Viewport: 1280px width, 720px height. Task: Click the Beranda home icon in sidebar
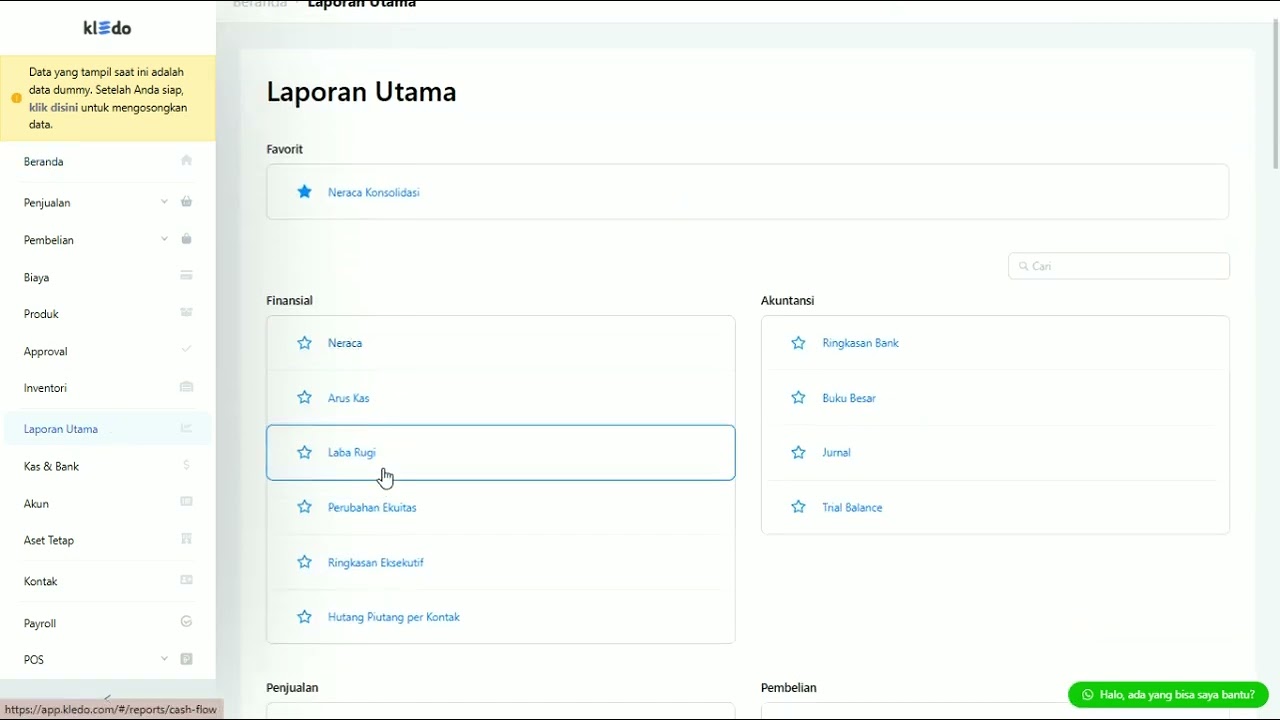186,161
